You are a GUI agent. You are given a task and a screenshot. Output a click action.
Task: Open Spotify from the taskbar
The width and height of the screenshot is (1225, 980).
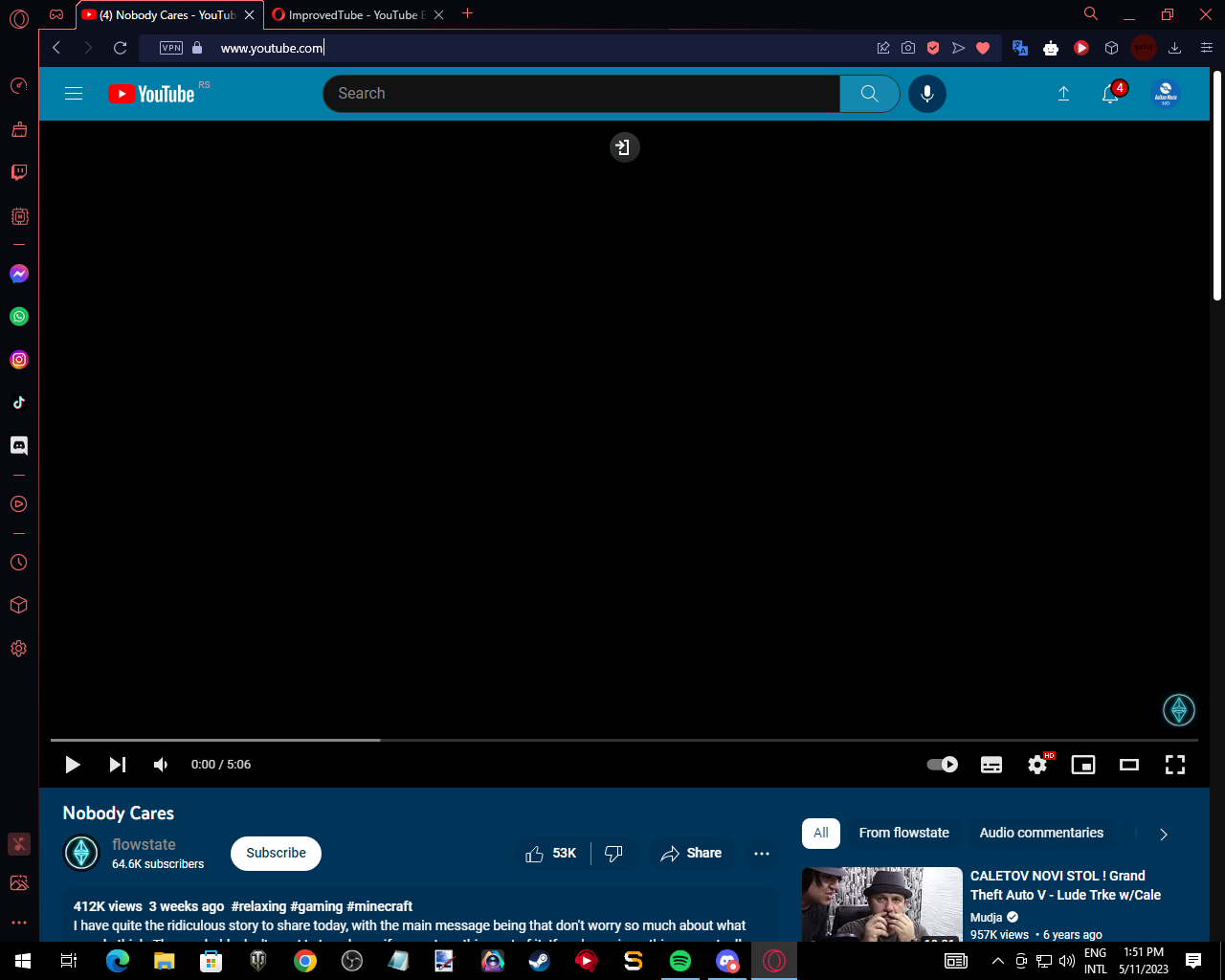tap(680, 961)
